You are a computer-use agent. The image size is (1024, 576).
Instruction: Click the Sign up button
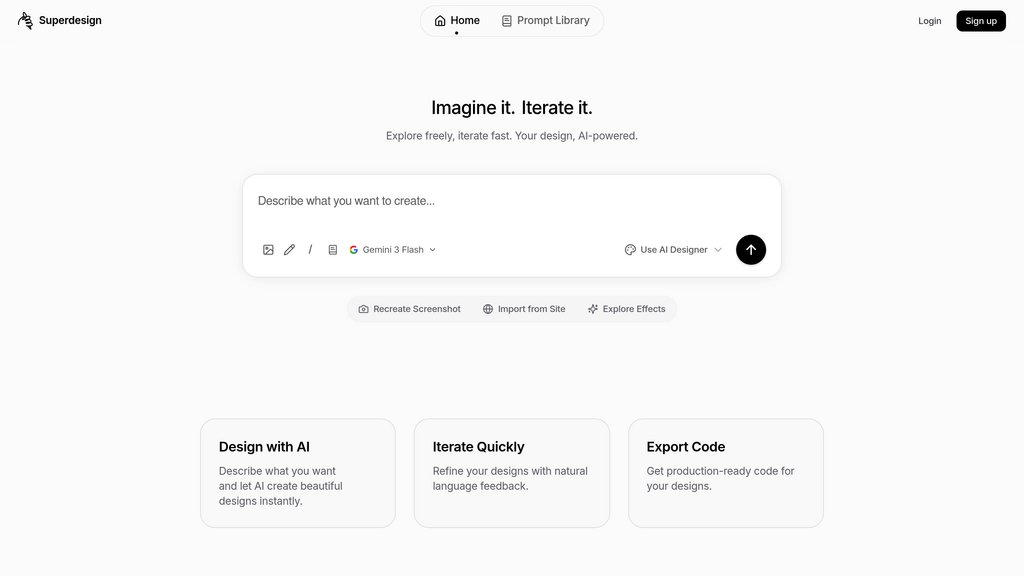point(980,20)
